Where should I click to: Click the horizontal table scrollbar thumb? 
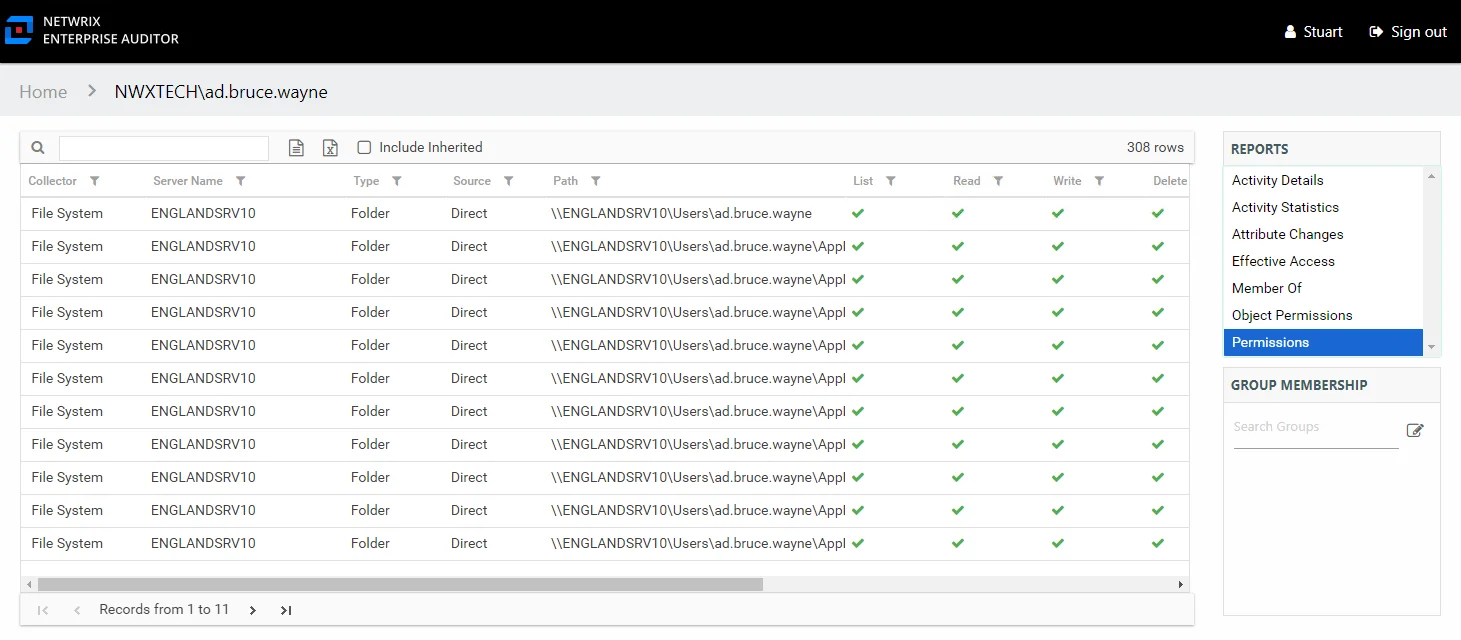pos(400,584)
